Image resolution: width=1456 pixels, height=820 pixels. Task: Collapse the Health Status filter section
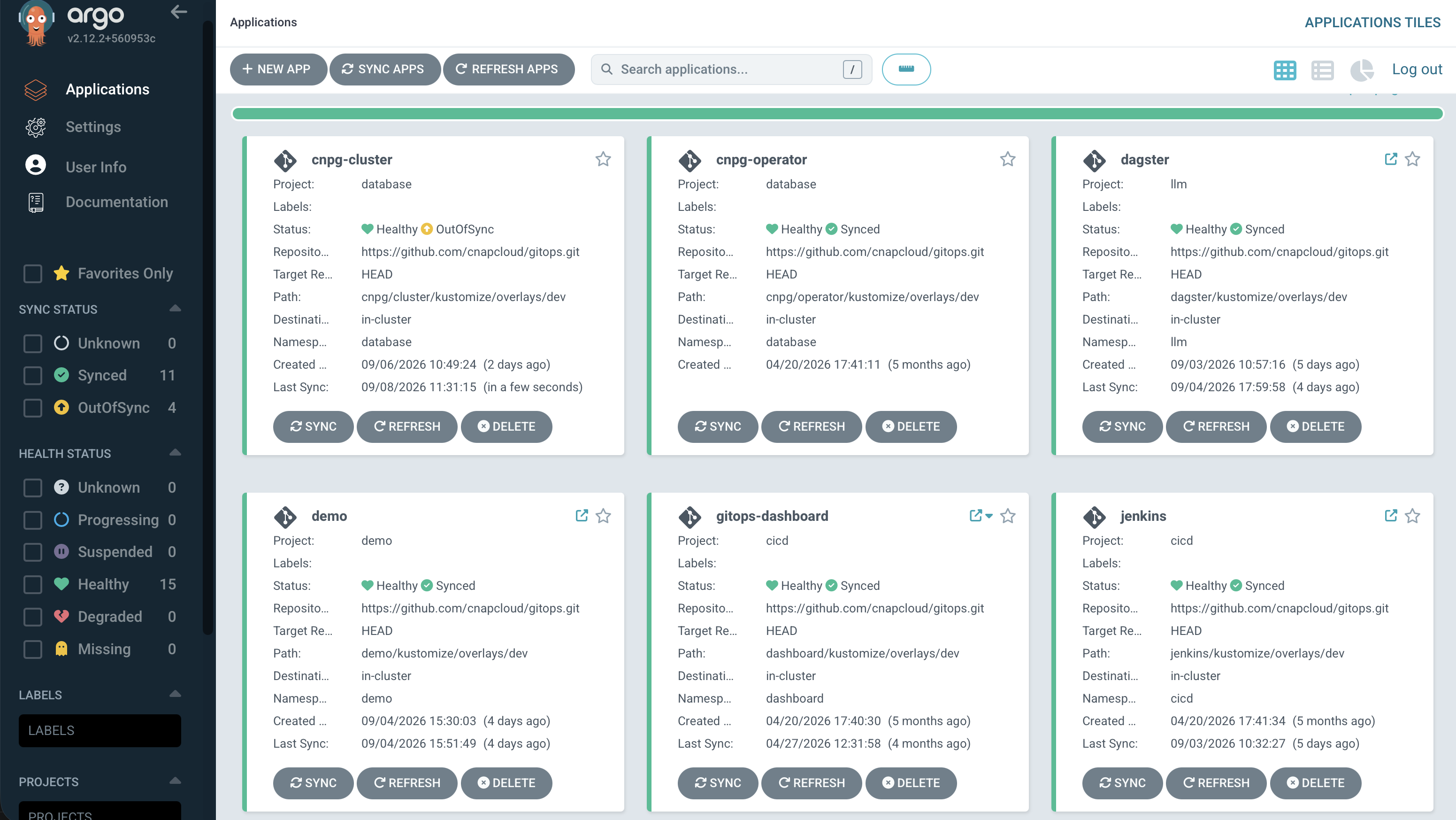point(175,452)
